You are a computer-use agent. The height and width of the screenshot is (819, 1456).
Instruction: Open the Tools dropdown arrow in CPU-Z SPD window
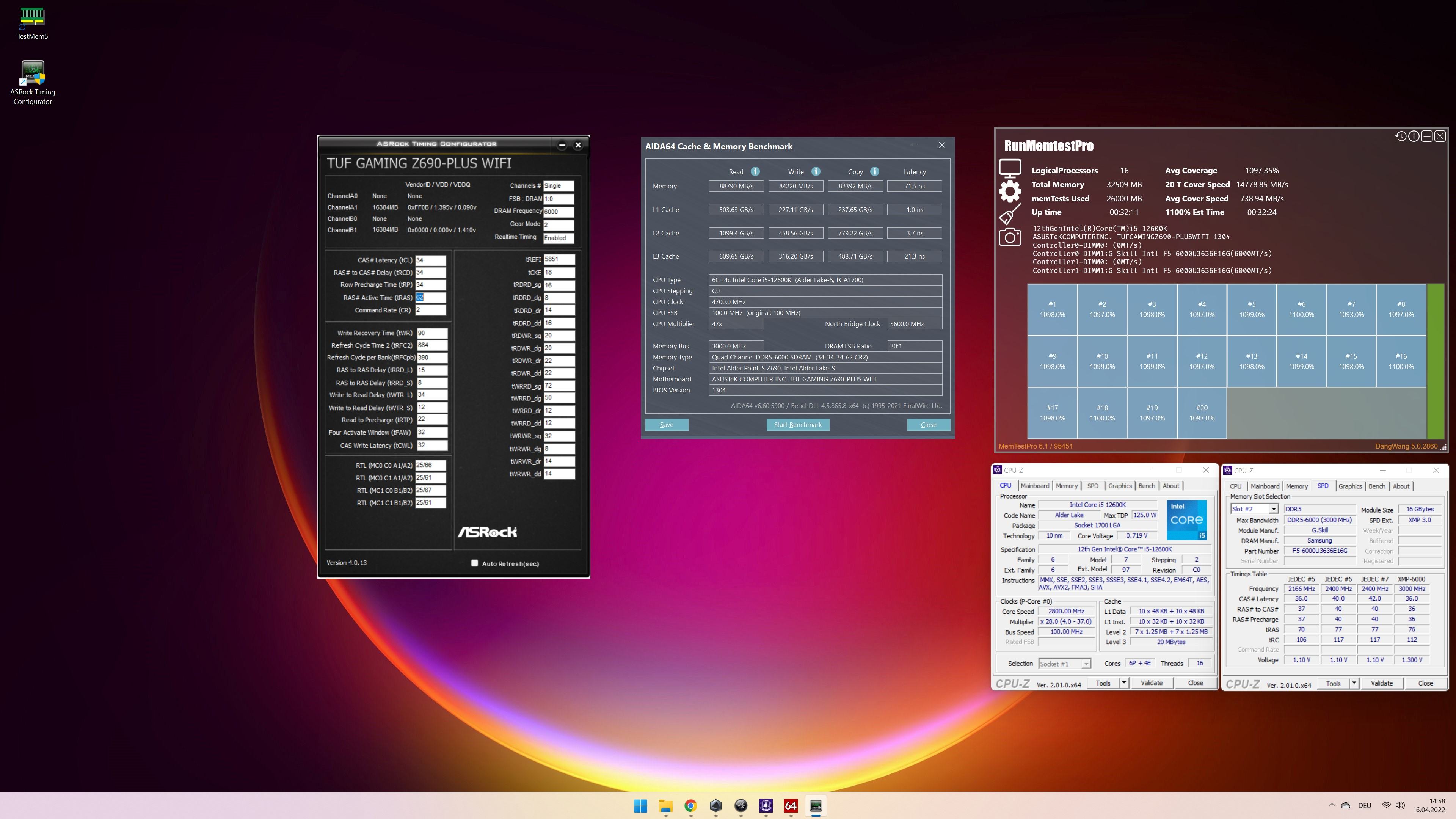point(1354,683)
